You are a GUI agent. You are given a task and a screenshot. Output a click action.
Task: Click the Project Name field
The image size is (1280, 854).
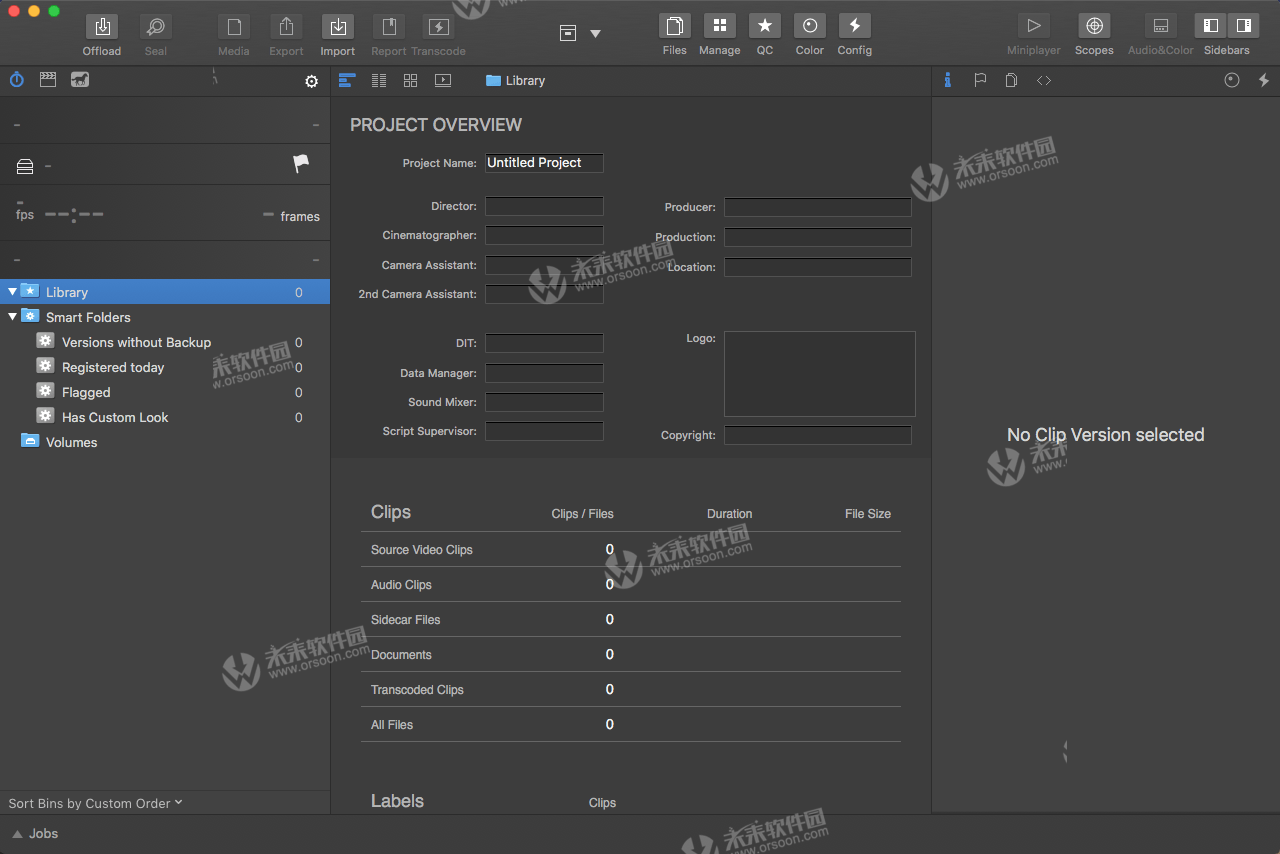544,163
